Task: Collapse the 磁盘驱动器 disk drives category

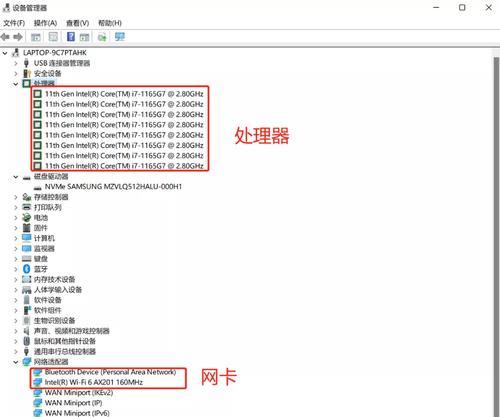Action: click(16, 177)
